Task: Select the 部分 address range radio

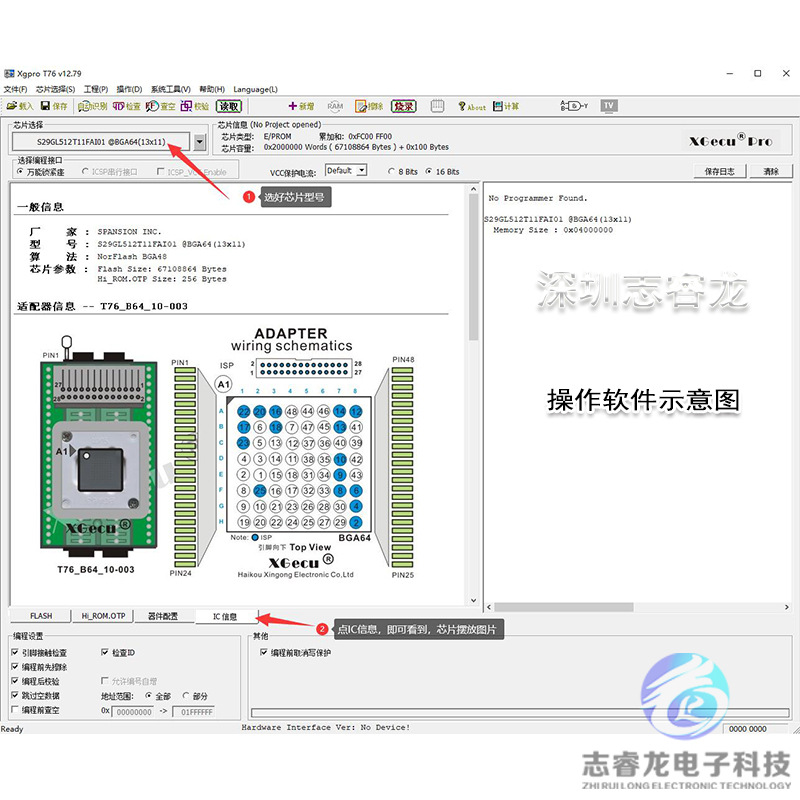Action: (186, 695)
